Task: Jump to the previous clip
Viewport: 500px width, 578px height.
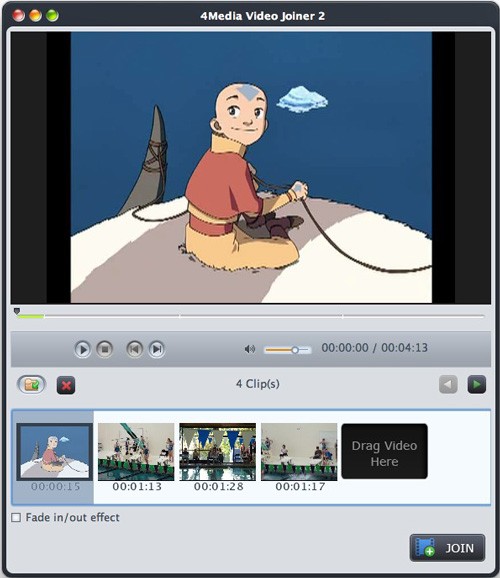Action: tap(135, 349)
